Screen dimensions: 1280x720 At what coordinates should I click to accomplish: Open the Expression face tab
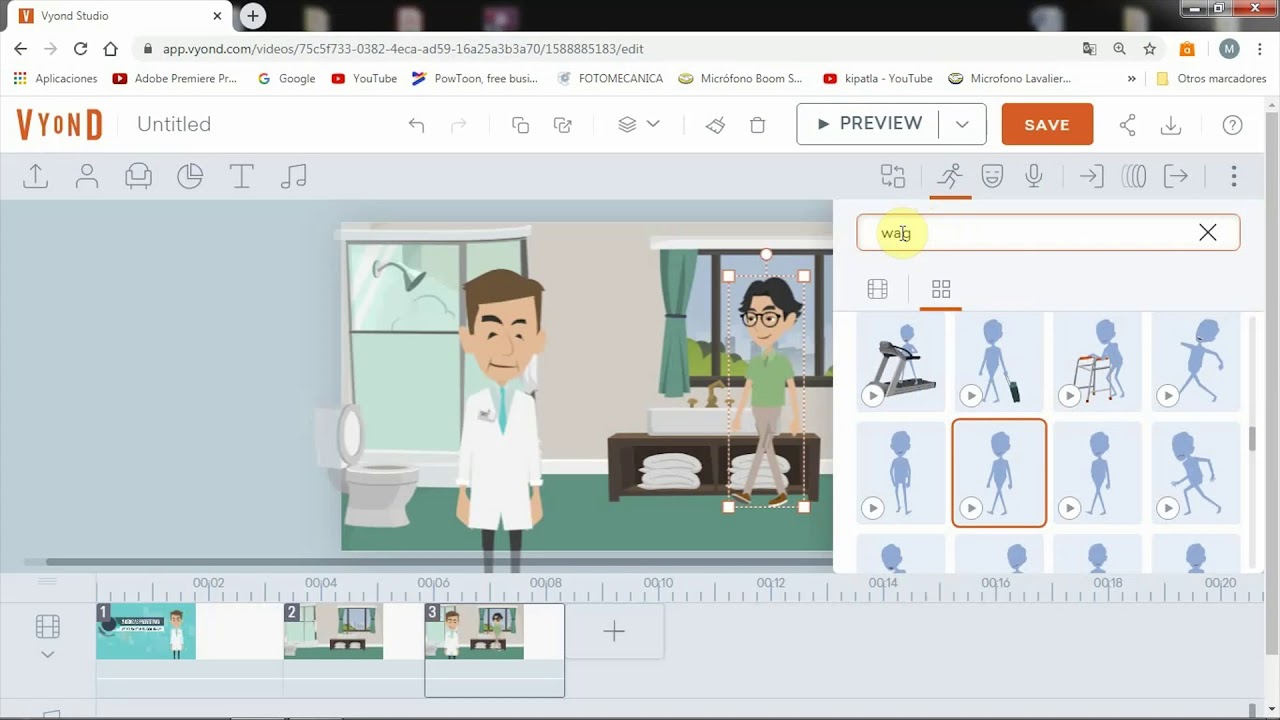[992, 176]
